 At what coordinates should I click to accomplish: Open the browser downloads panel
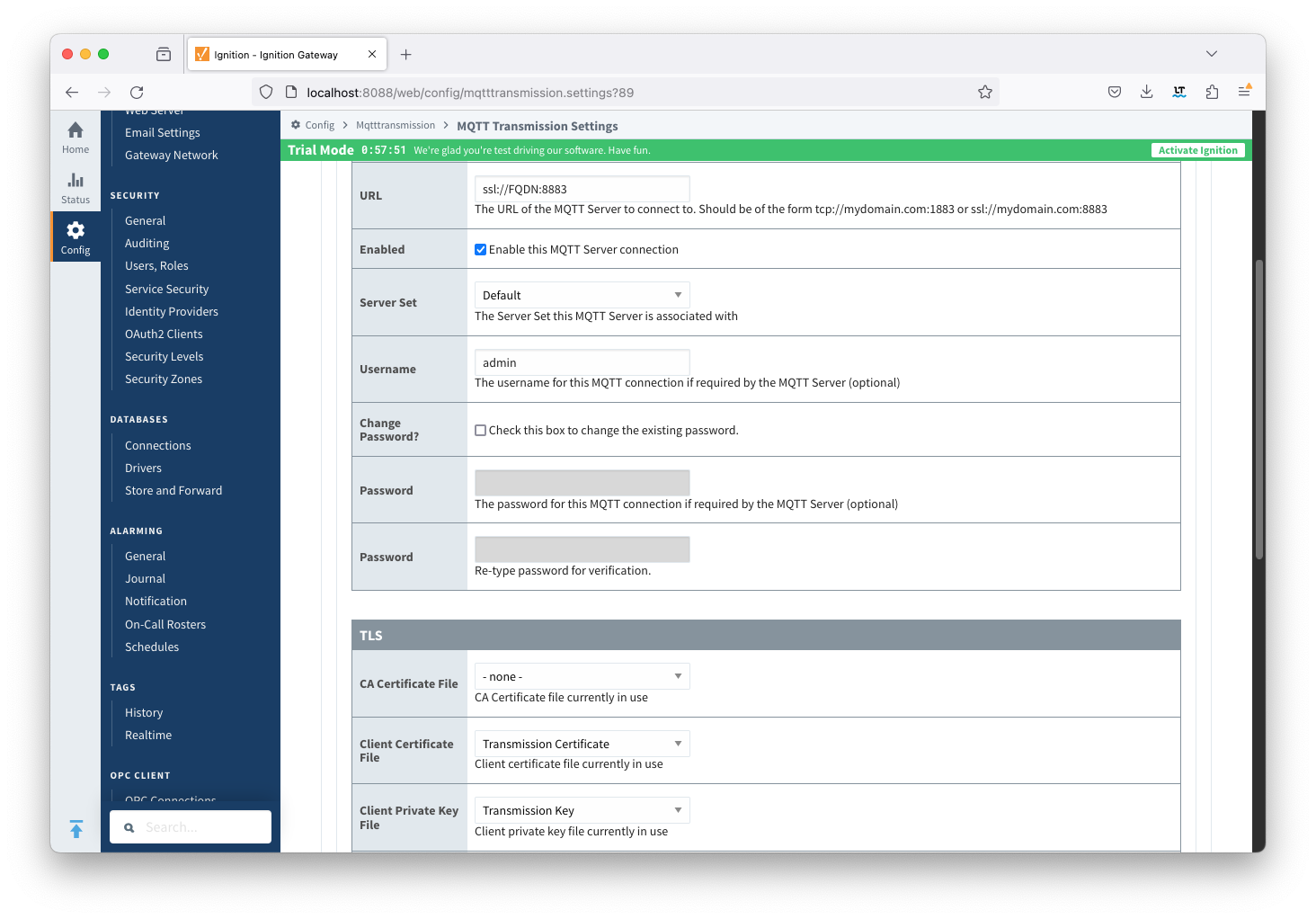pyautogui.click(x=1147, y=92)
